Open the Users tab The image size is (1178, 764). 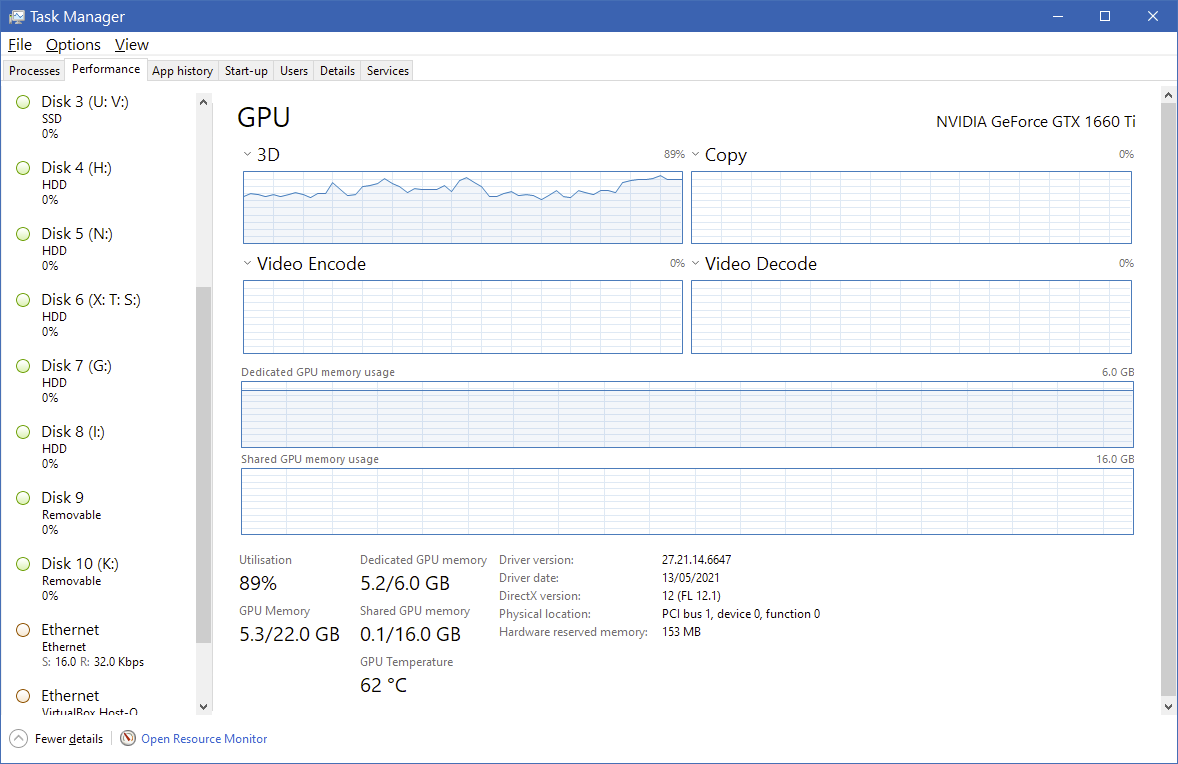coord(294,71)
